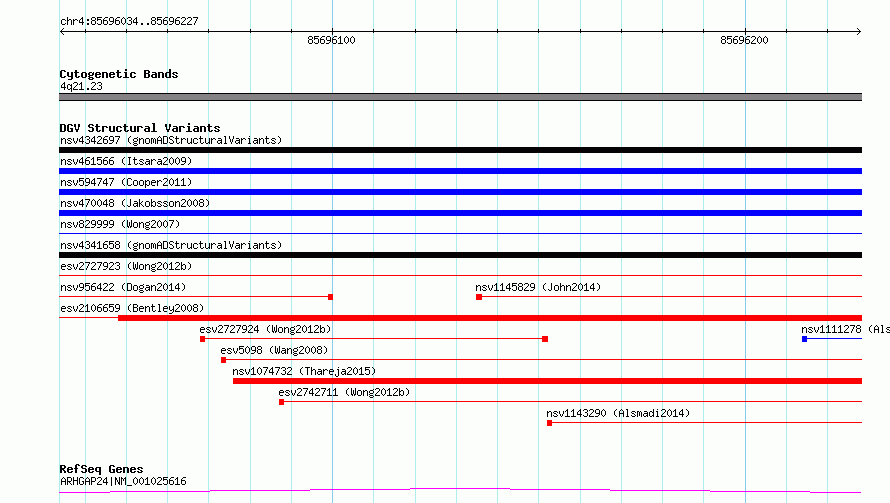Select the blue nsv470048 Jakobsson2008 bar
This screenshot has width=890, height=503.
460,213
